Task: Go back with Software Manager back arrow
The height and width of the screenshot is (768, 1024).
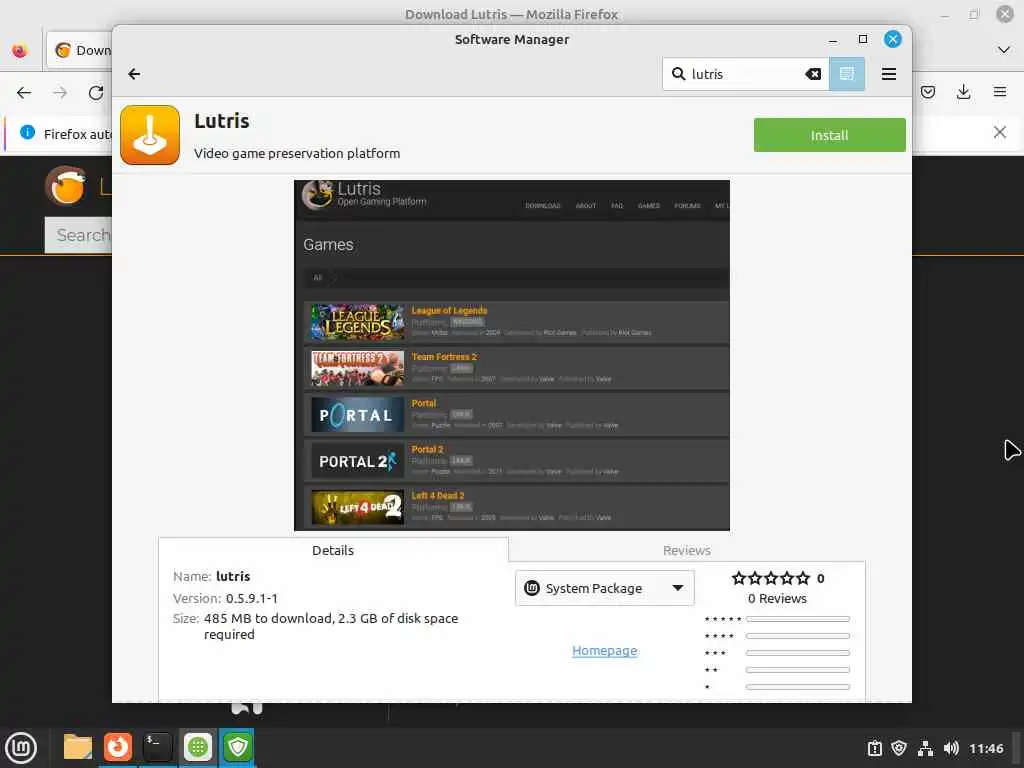Action: click(x=134, y=74)
